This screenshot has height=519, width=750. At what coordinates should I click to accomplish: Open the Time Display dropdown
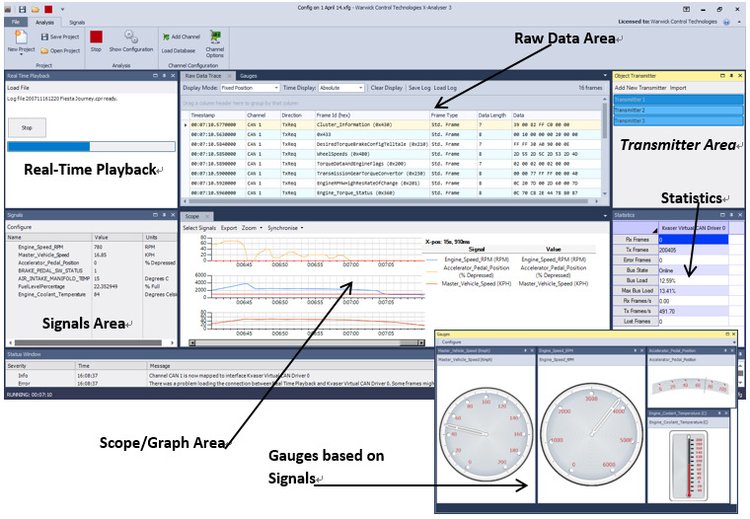[x=342, y=88]
